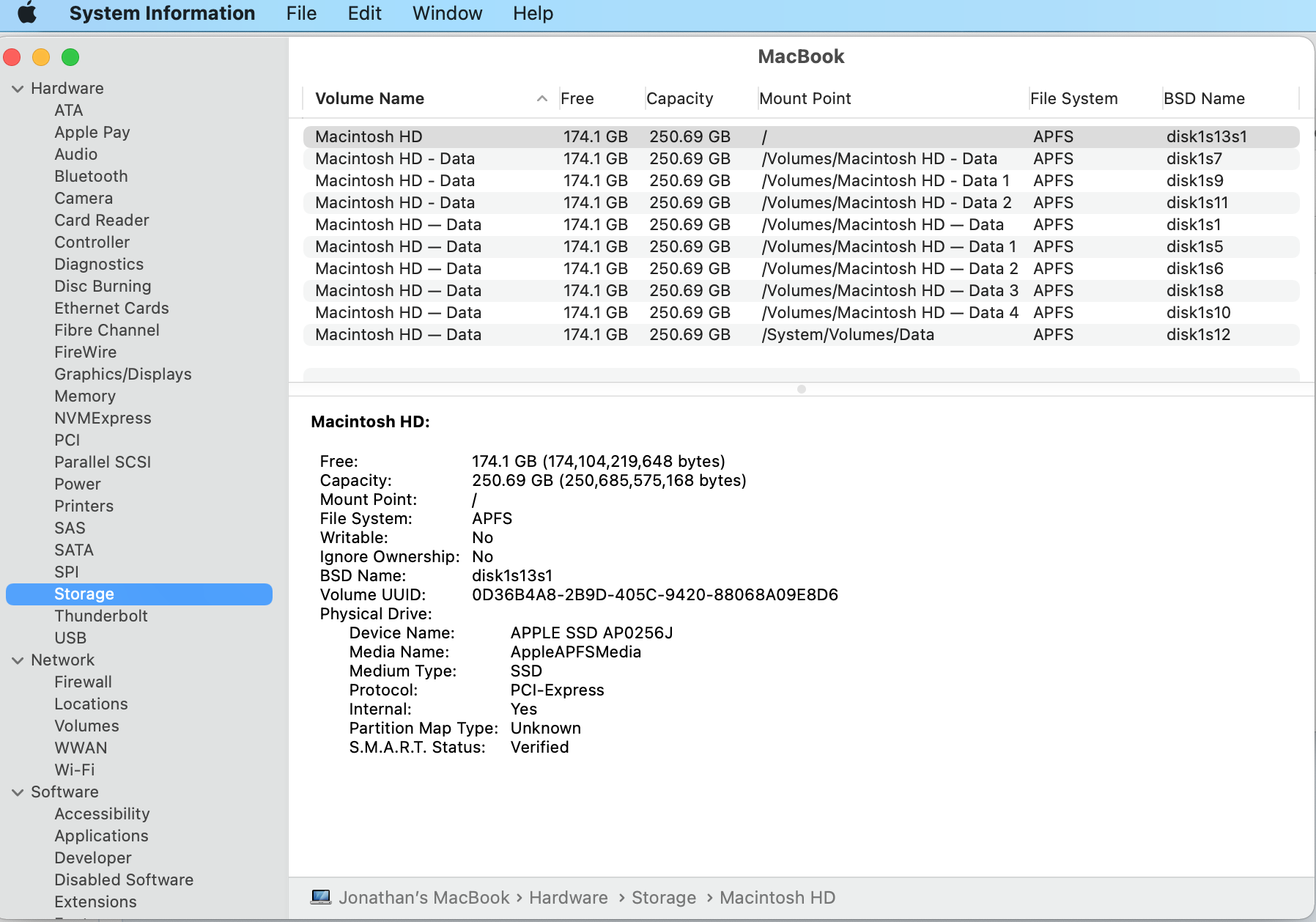Image resolution: width=1316 pixels, height=922 pixels.
Task: Click the Volume Name sort arrow
Action: pyautogui.click(x=542, y=98)
